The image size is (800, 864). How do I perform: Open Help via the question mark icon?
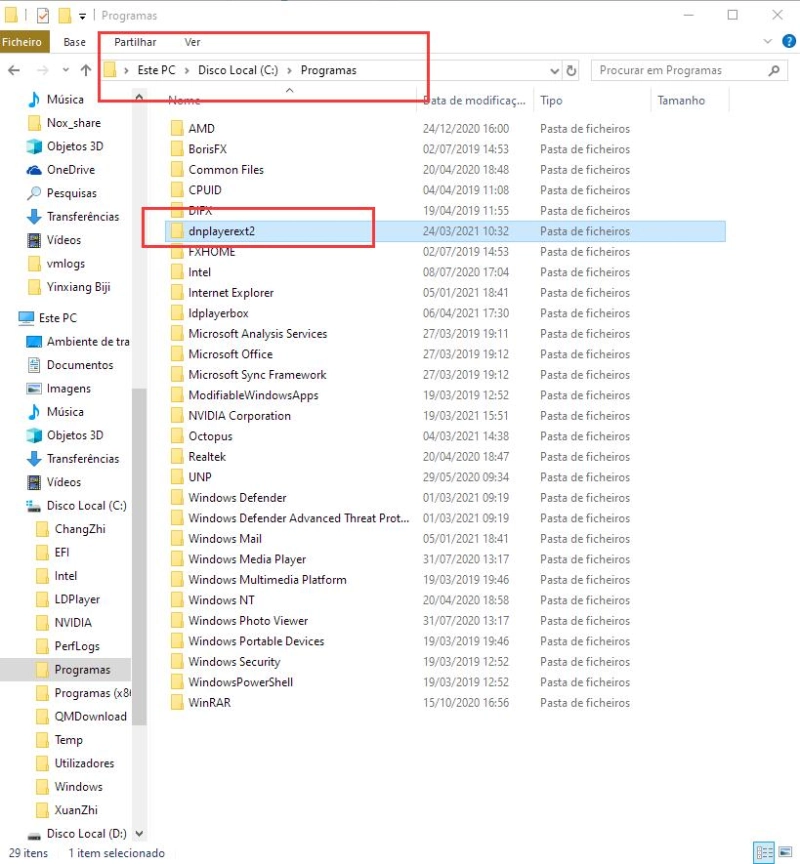(x=787, y=42)
